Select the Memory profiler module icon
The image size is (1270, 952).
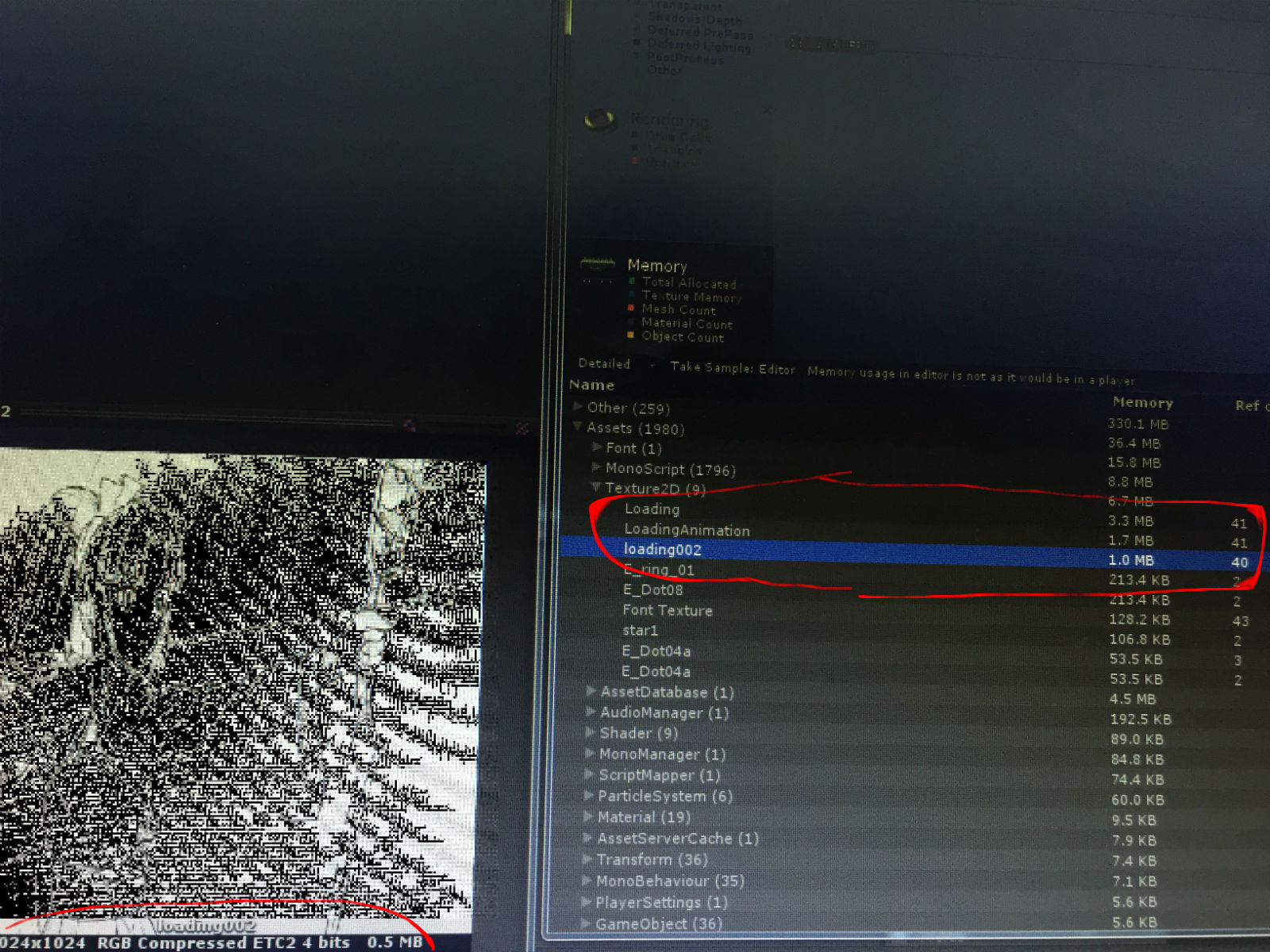(599, 264)
